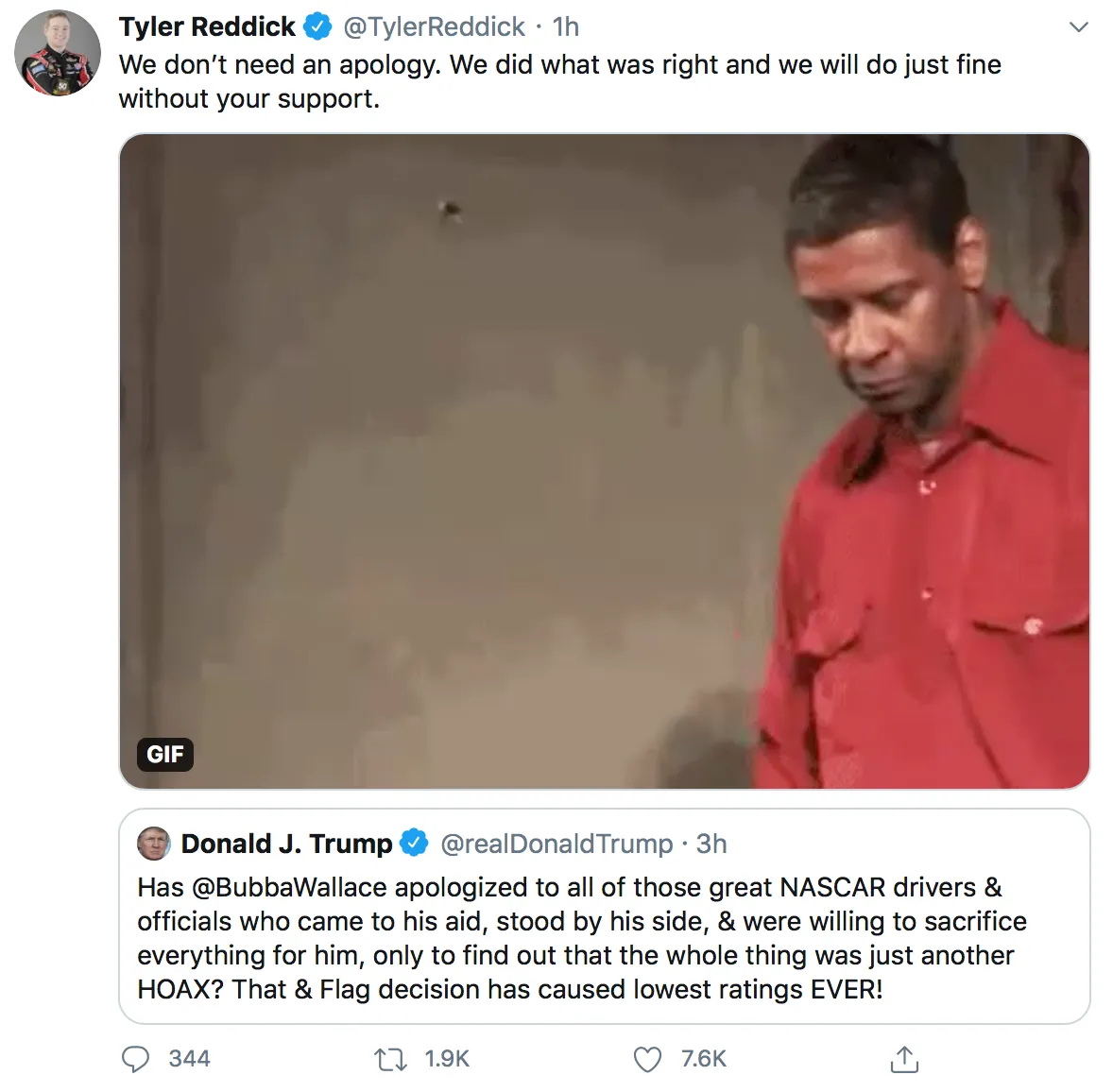The image size is (1113, 1092).
Task: Click the Donald J. Trump name in quote
Action: click(286, 844)
